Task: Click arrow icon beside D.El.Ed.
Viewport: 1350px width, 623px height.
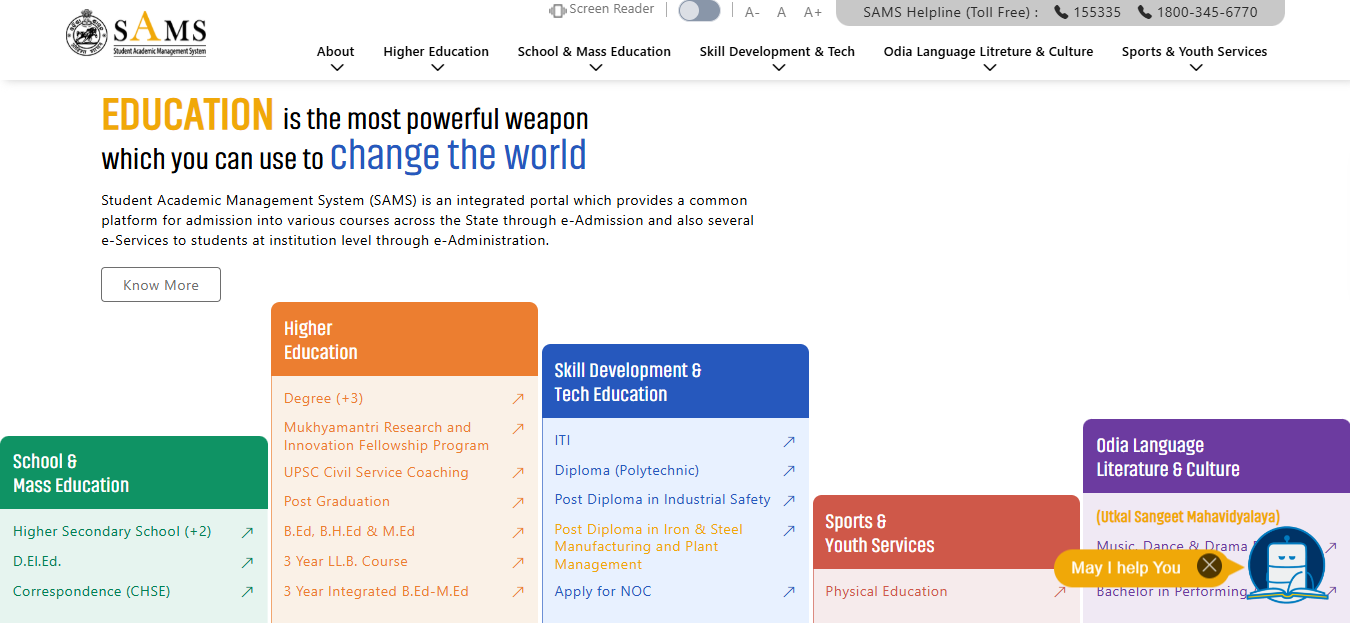Action: click(247, 563)
